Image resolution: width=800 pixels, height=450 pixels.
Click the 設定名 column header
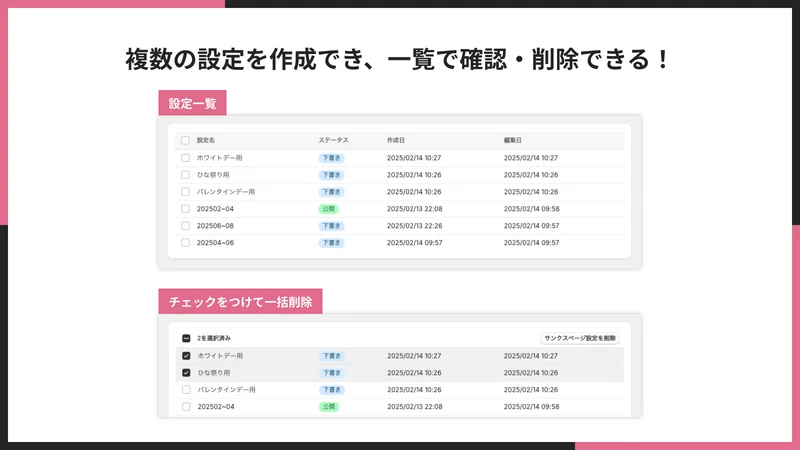(x=206, y=140)
